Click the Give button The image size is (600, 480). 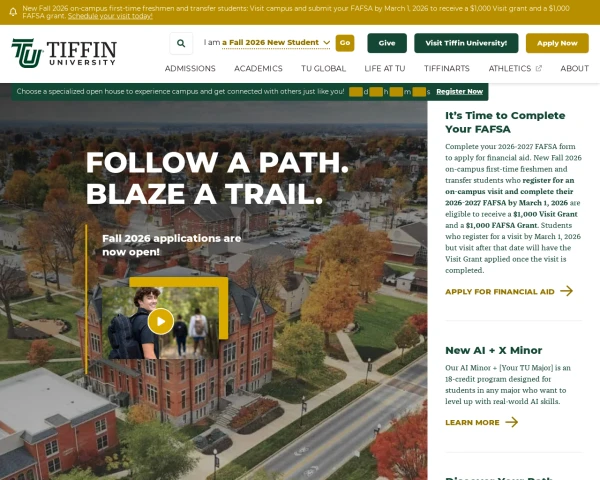point(387,43)
